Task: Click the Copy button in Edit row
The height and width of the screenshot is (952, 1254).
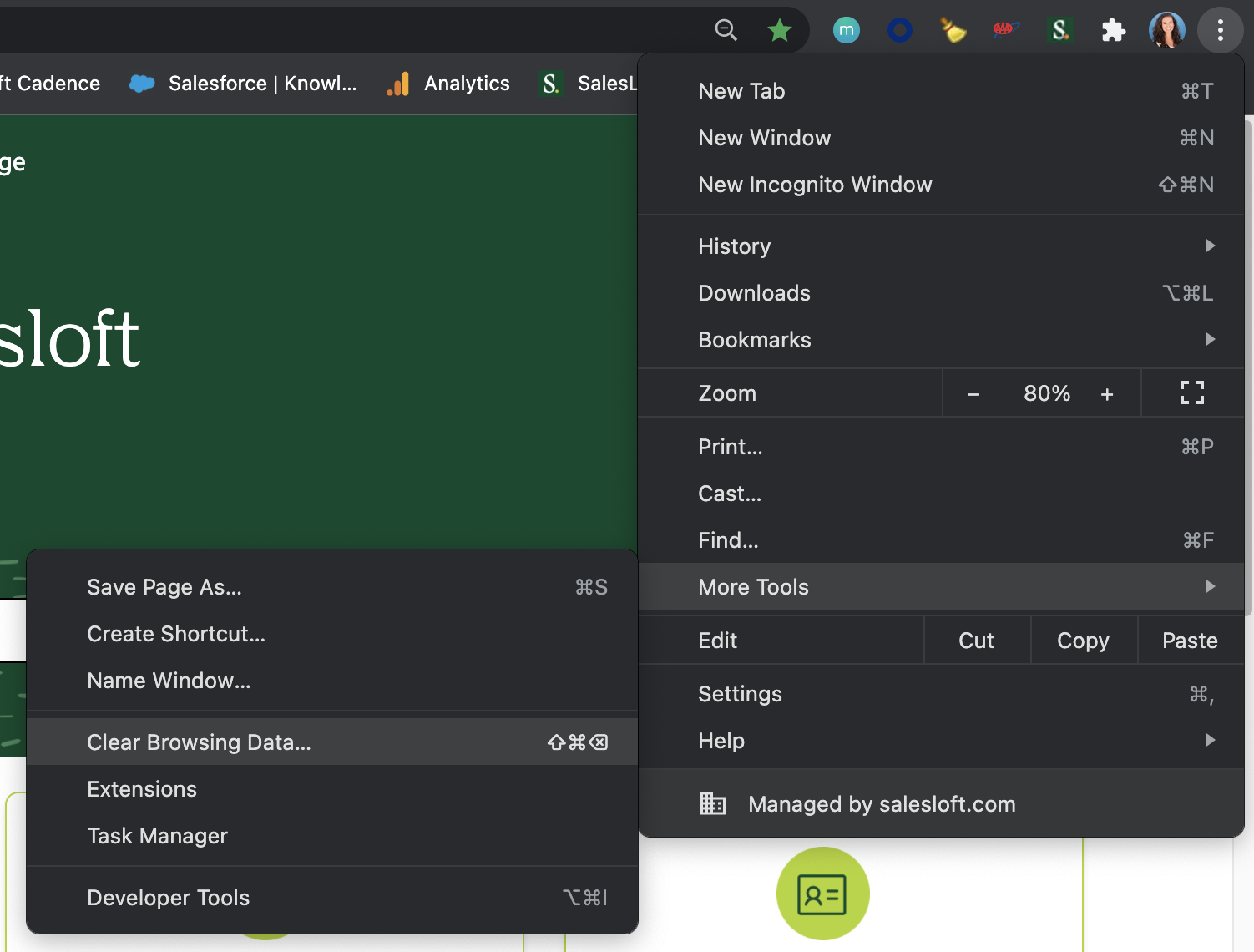Action: tap(1083, 641)
